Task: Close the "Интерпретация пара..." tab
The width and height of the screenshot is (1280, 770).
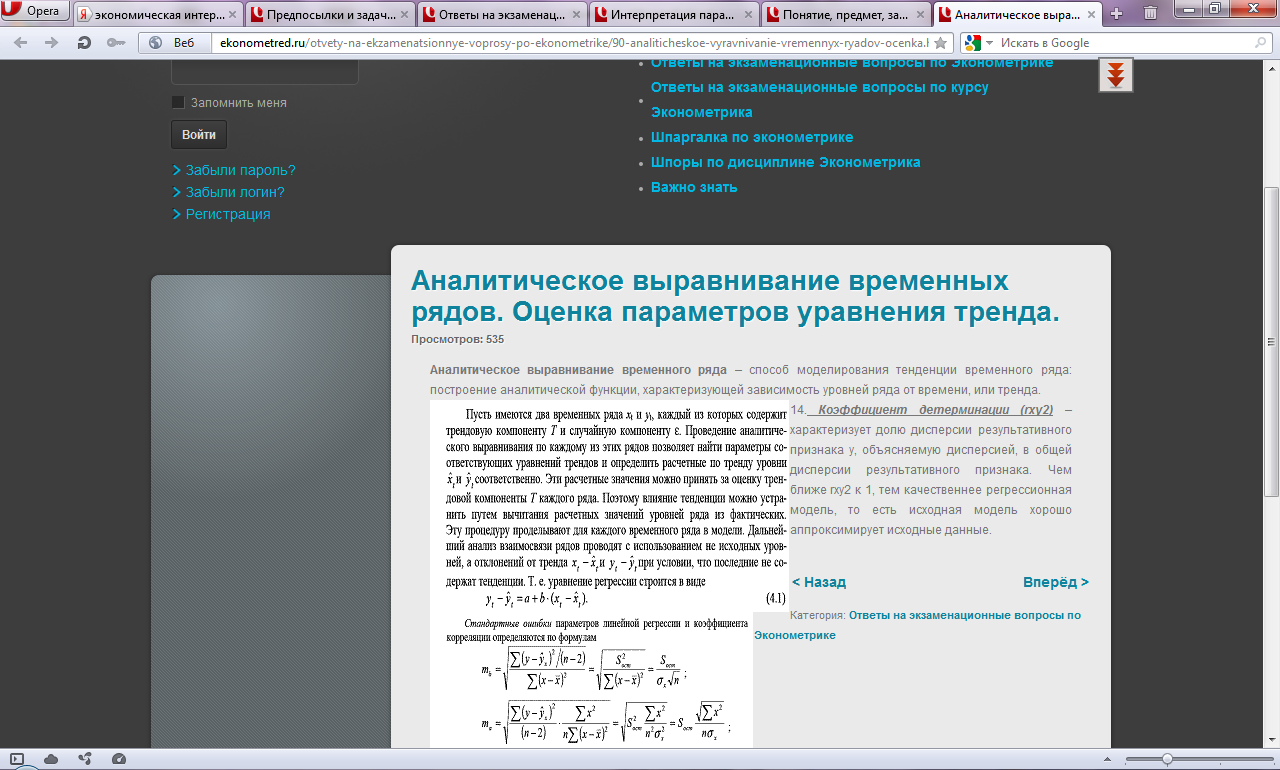Action: point(747,15)
